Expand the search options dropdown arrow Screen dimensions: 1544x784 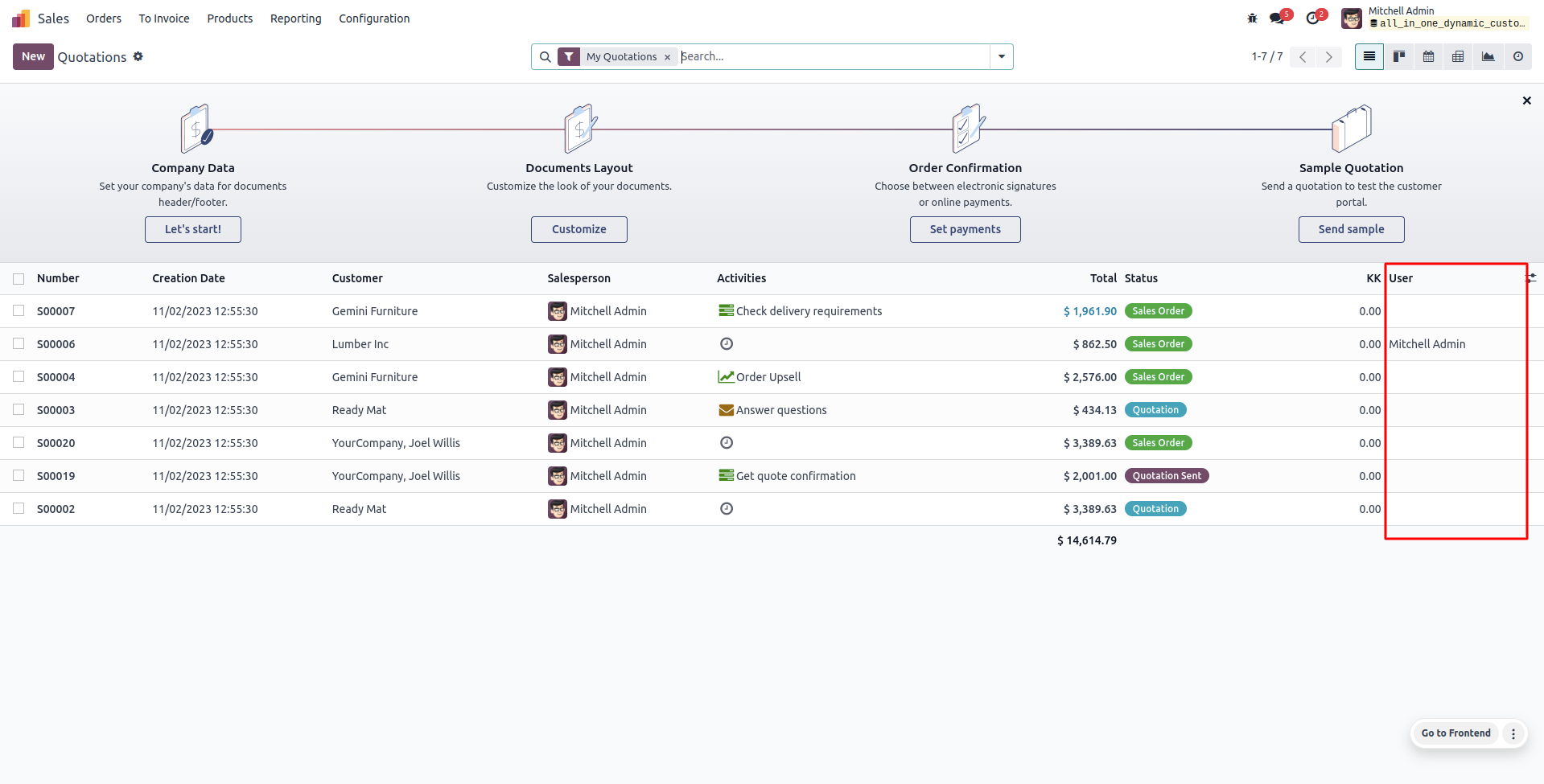click(x=1001, y=56)
